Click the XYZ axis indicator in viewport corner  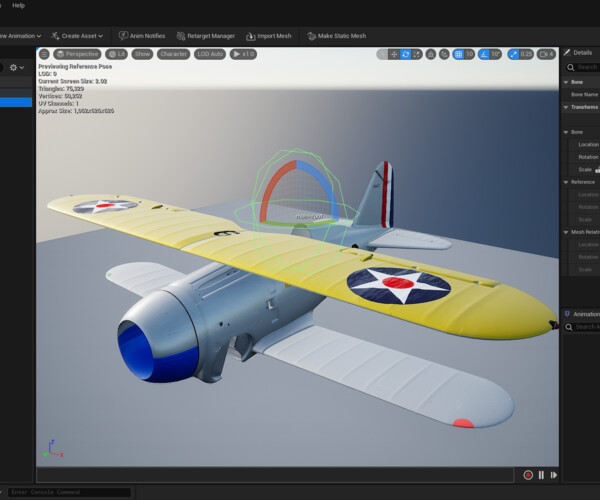click(x=53, y=449)
